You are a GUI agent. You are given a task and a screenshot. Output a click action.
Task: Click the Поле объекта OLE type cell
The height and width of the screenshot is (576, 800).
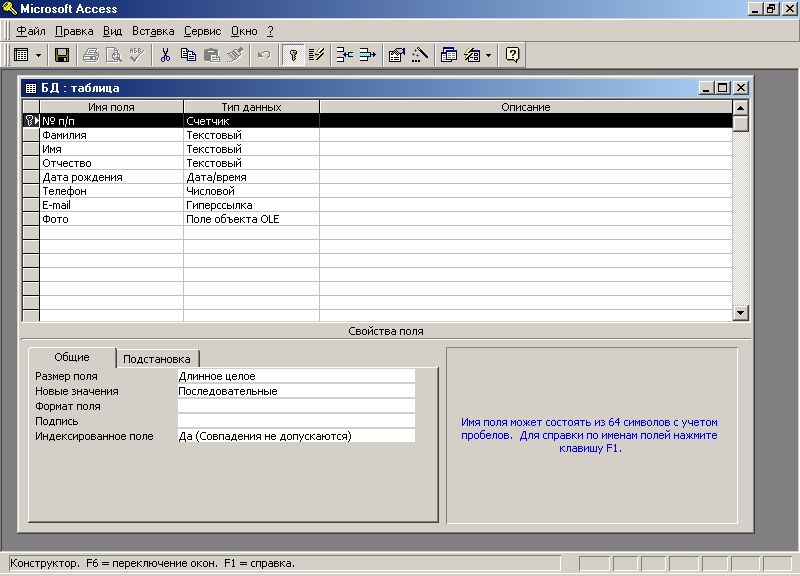(251, 219)
